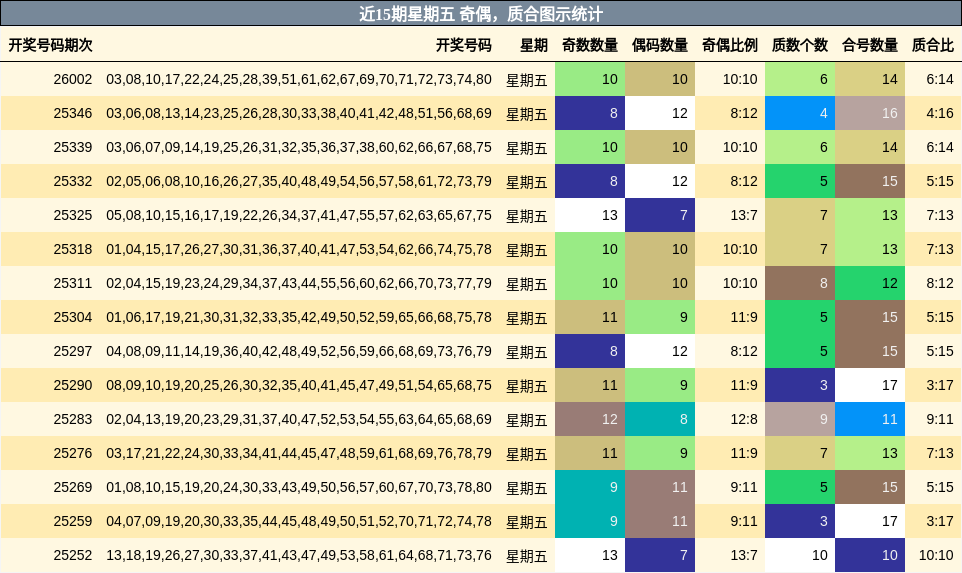Image resolution: width=962 pixels, height=573 pixels.
Task: Select draw period 25325
Action: tap(72, 215)
